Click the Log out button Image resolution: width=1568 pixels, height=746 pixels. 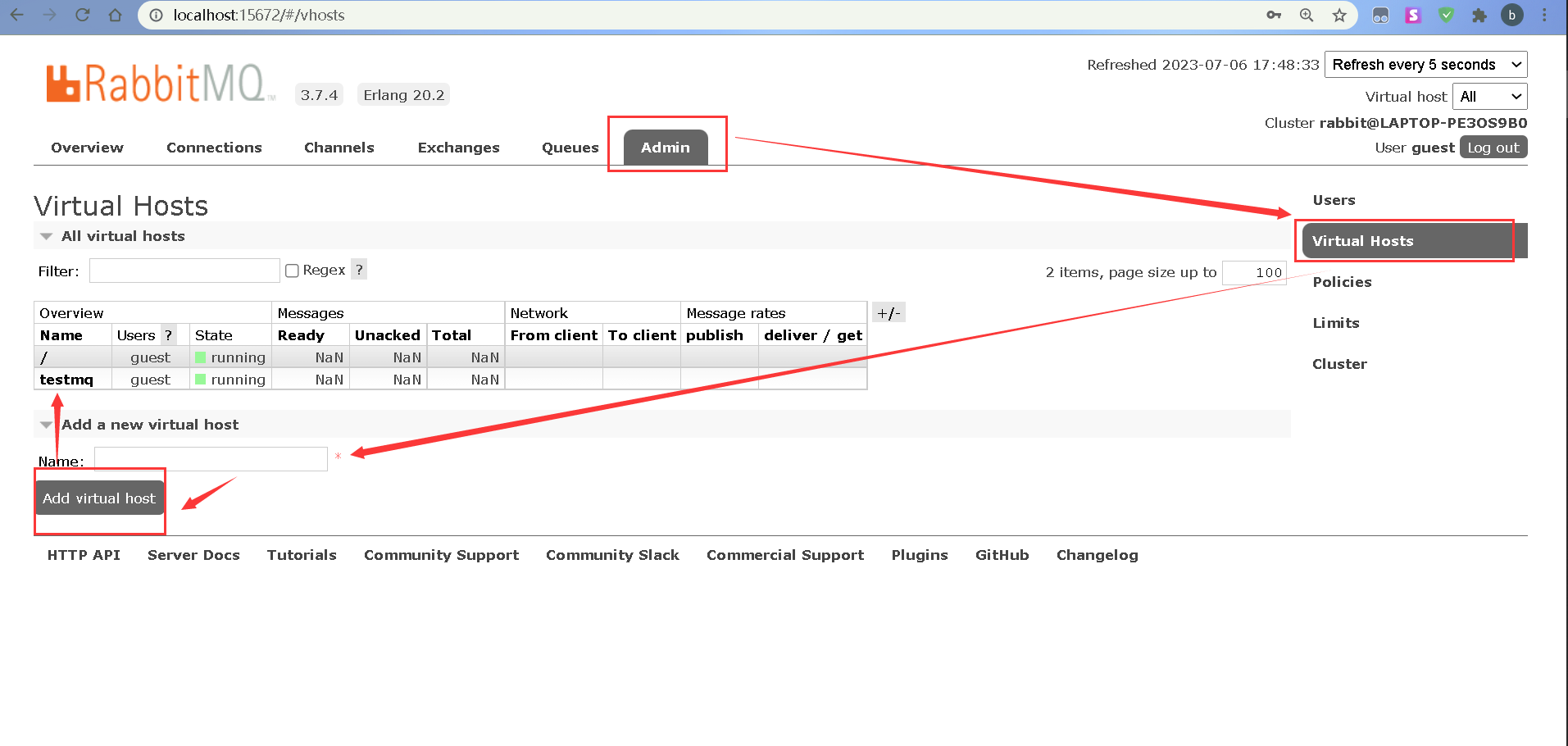tap(1493, 148)
